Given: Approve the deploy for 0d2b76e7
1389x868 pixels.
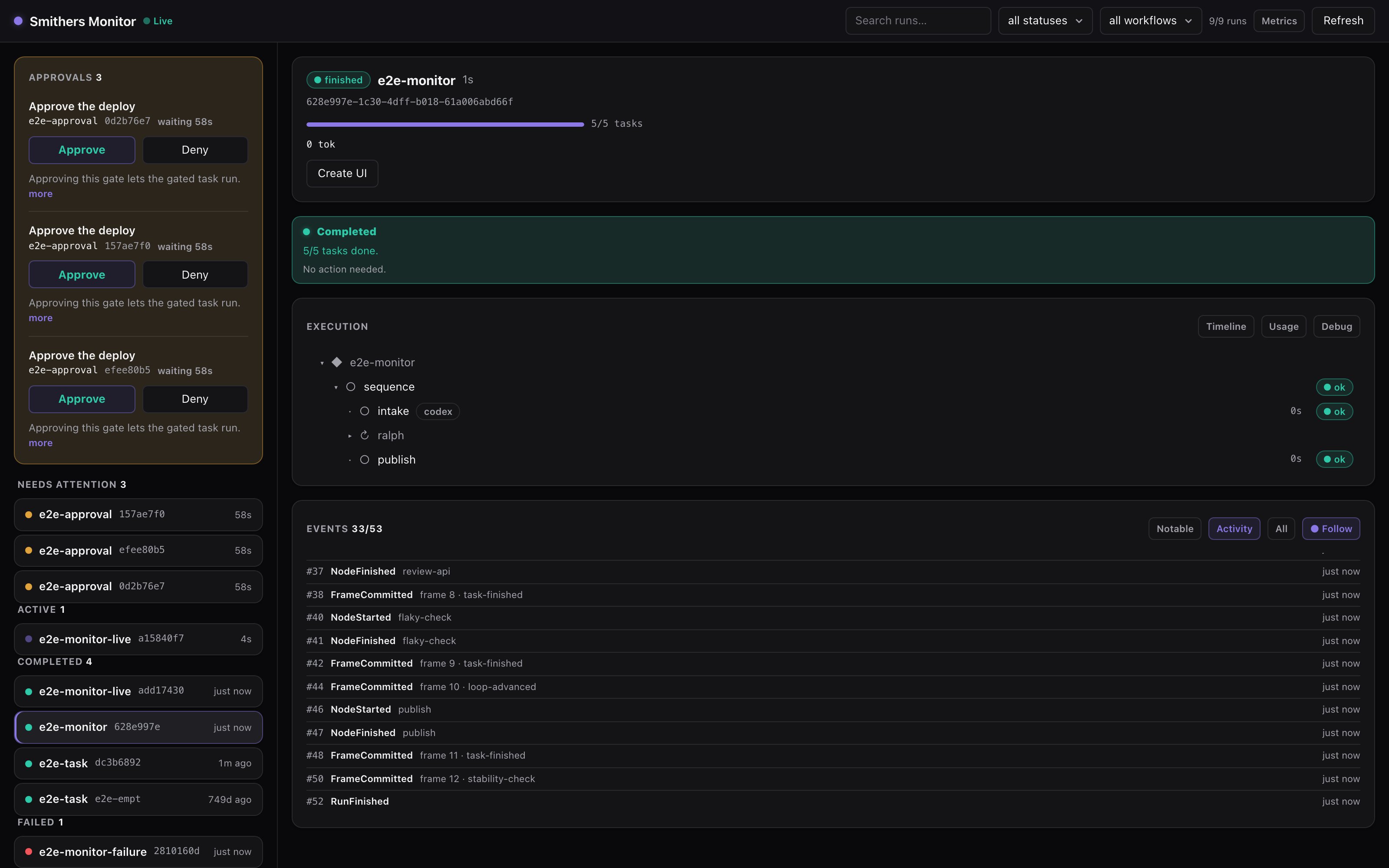Looking at the screenshot, I should coord(82,150).
